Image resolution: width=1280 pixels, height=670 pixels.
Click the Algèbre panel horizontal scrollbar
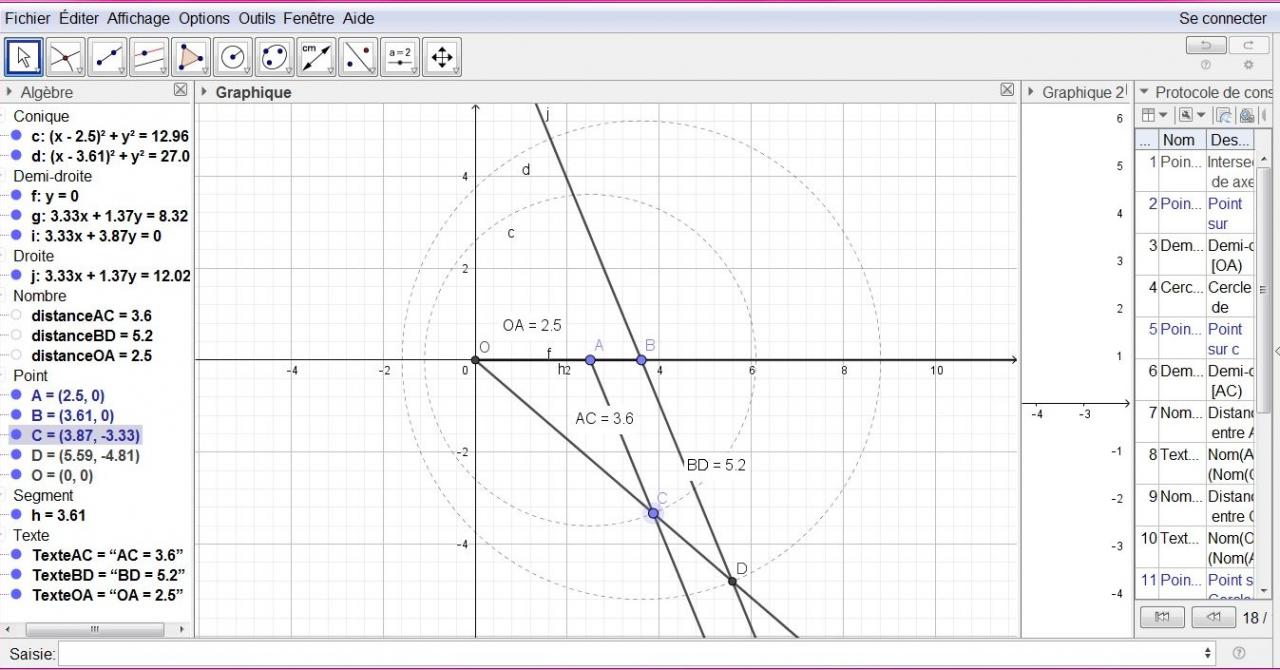pos(95,629)
